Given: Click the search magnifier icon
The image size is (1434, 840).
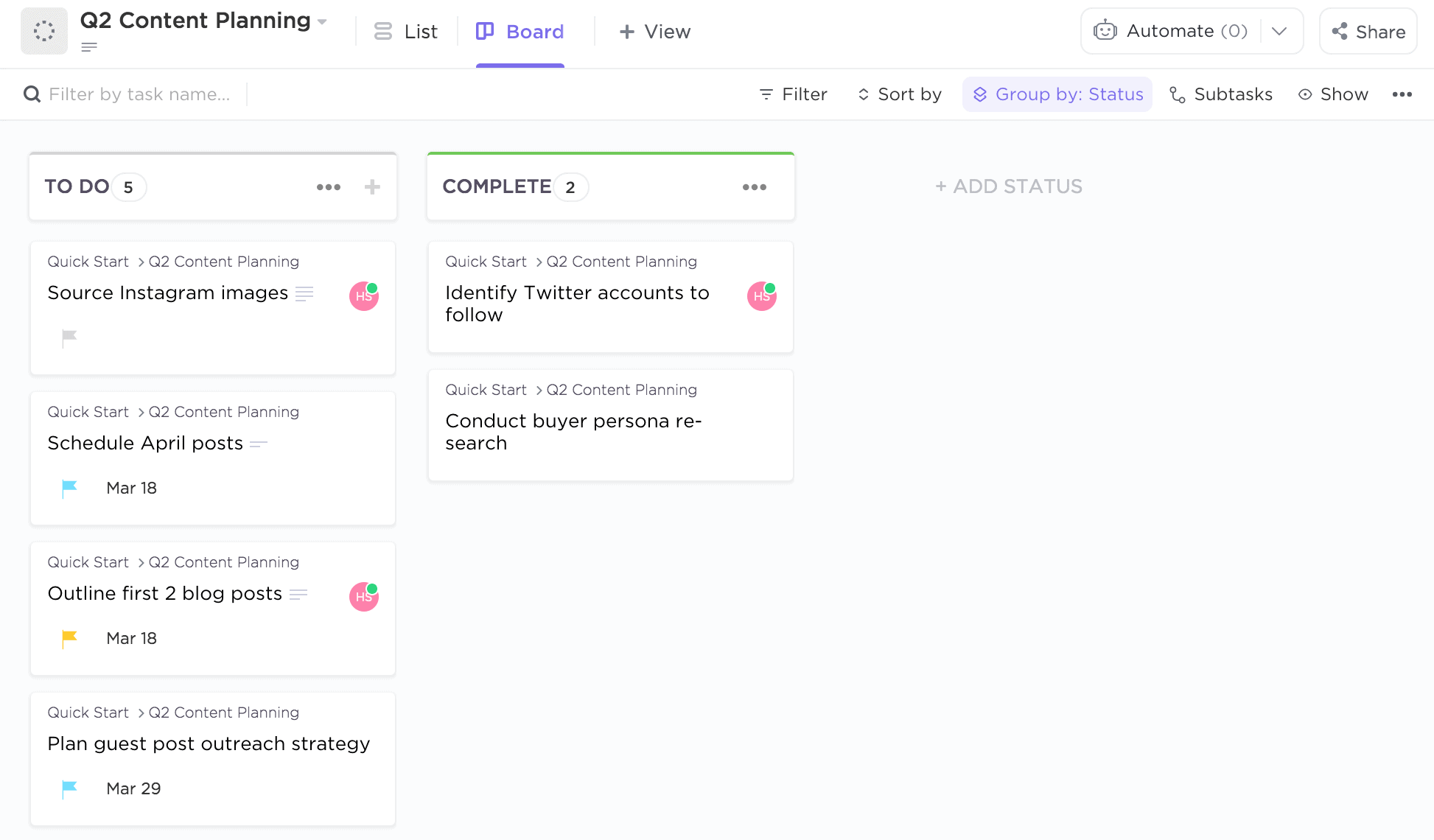Looking at the screenshot, I should tap(32, 94).
